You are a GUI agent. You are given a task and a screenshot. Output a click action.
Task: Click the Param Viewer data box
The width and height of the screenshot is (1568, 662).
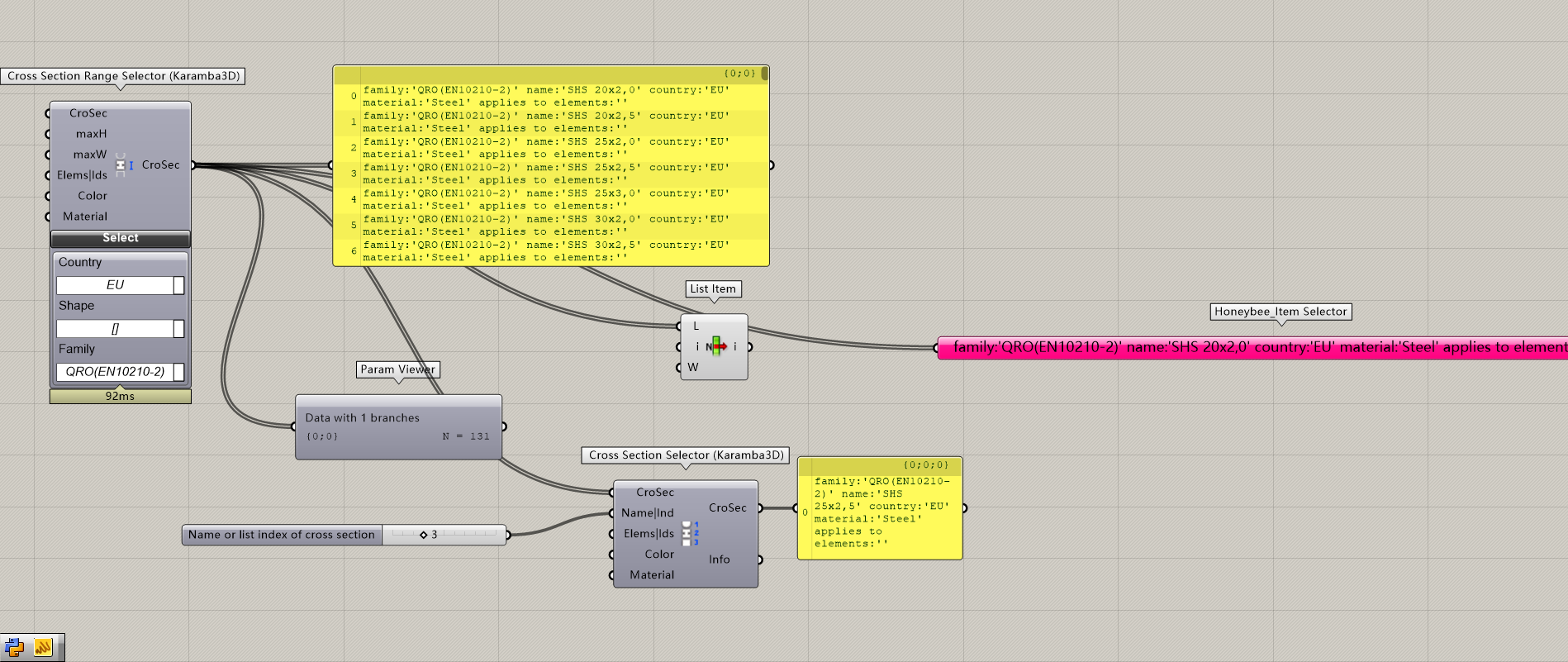[x=398, y=426]
